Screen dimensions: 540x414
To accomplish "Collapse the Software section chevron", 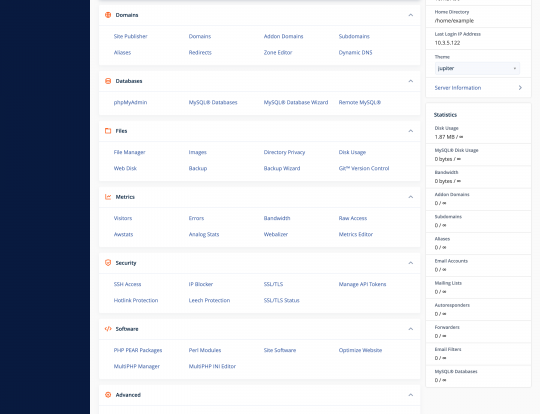I will click(x=411, y=329).
